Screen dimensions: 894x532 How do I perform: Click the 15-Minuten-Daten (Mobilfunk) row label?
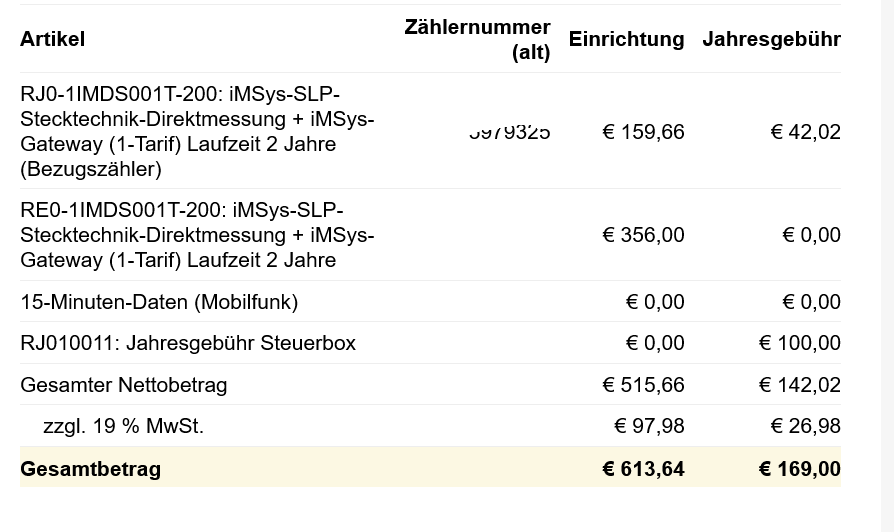159,302
